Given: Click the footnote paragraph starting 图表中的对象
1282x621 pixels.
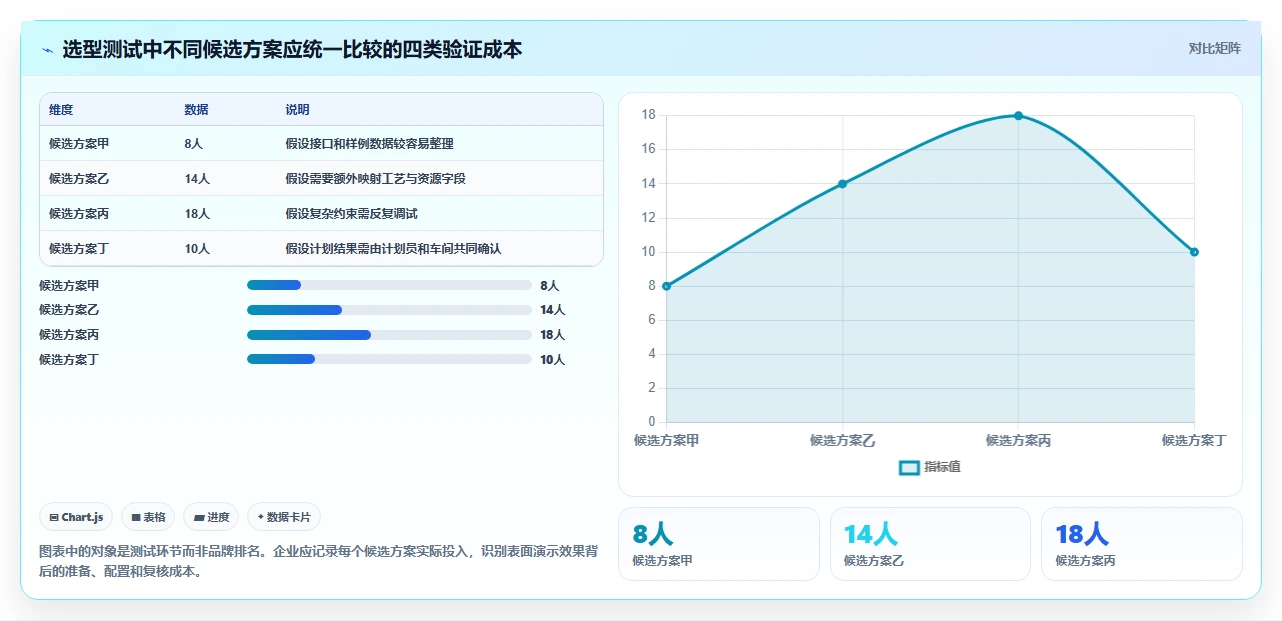Looking at the screenshot, I should [x=318, y=562].
